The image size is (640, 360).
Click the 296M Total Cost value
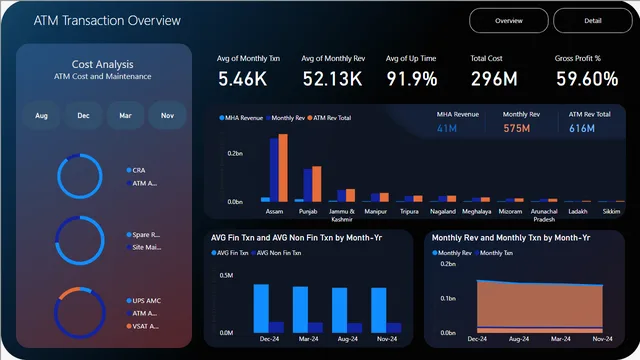[x=494, y=79]
